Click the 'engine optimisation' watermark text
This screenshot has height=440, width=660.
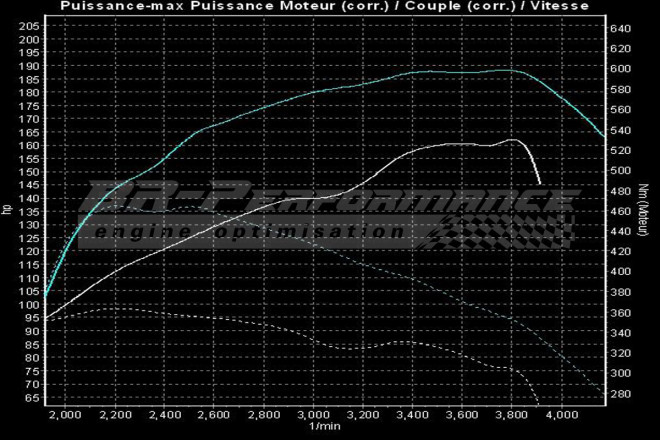[245, 232]
